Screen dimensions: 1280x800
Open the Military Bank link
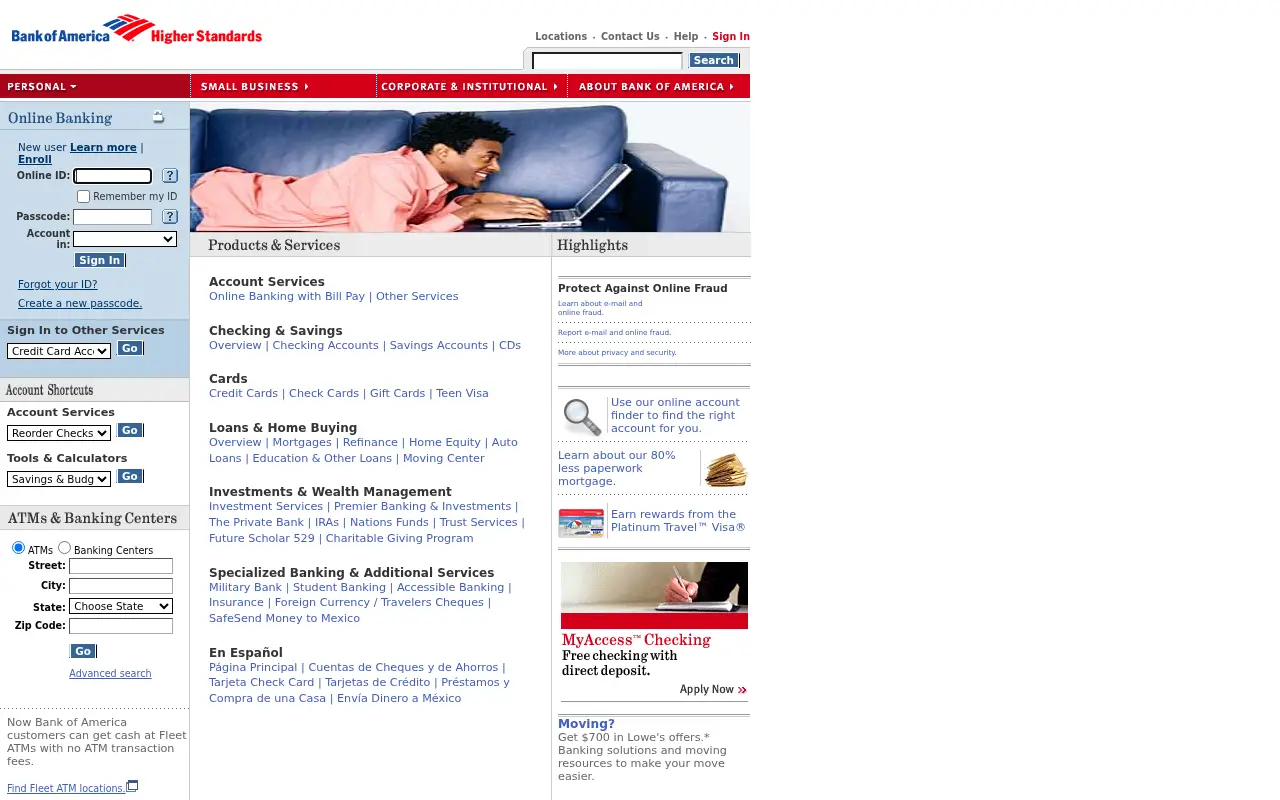click(246, 588)
